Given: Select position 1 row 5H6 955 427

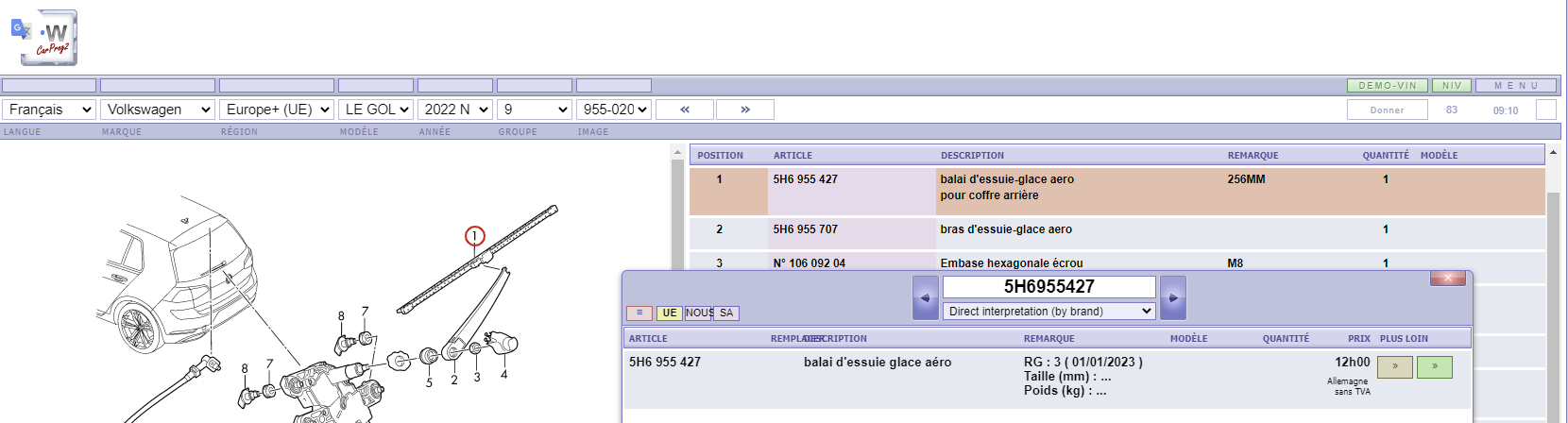Looking at the screenshot, I should click(1117, 192).
